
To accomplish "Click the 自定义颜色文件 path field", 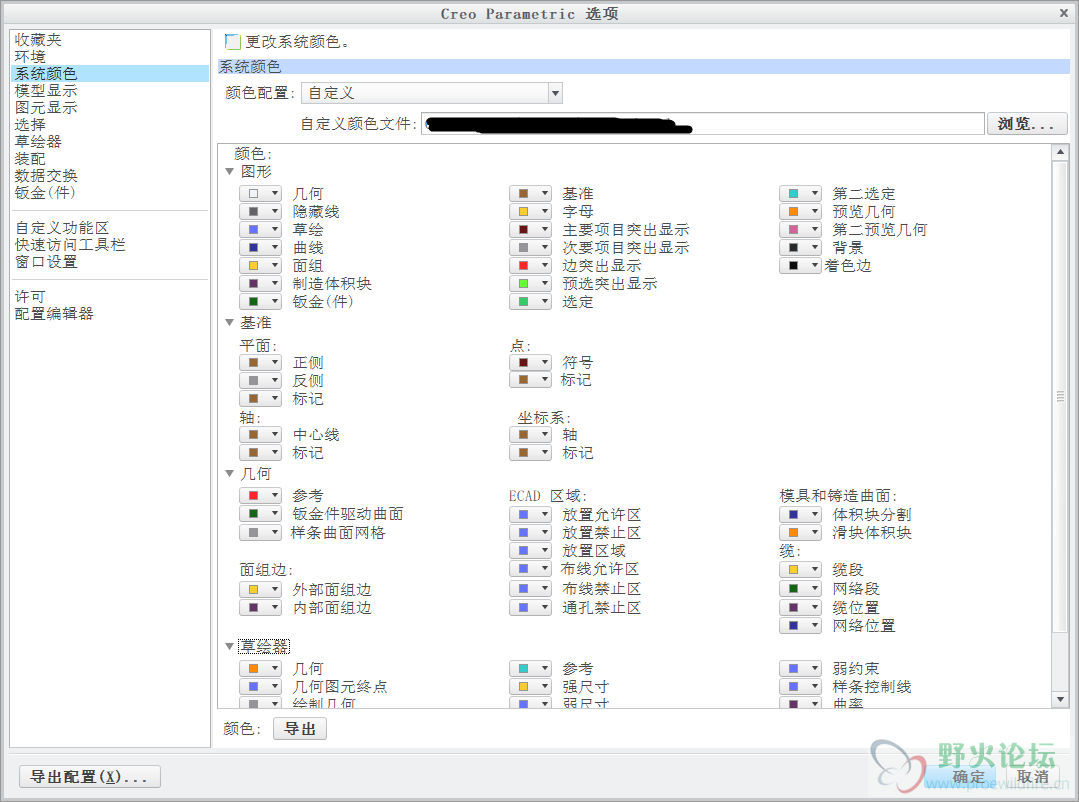I will click(x=703, y=124).
